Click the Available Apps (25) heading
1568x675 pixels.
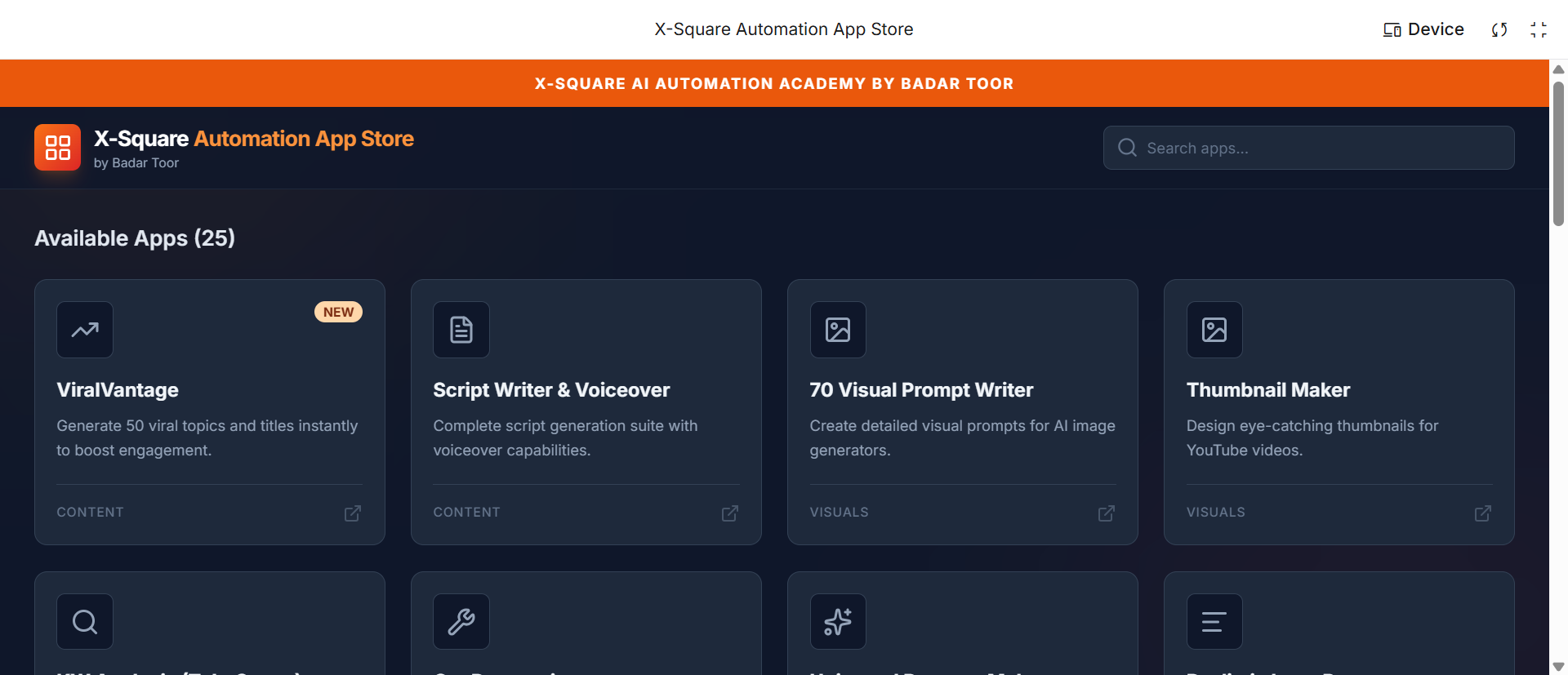(x=135, y=238)
